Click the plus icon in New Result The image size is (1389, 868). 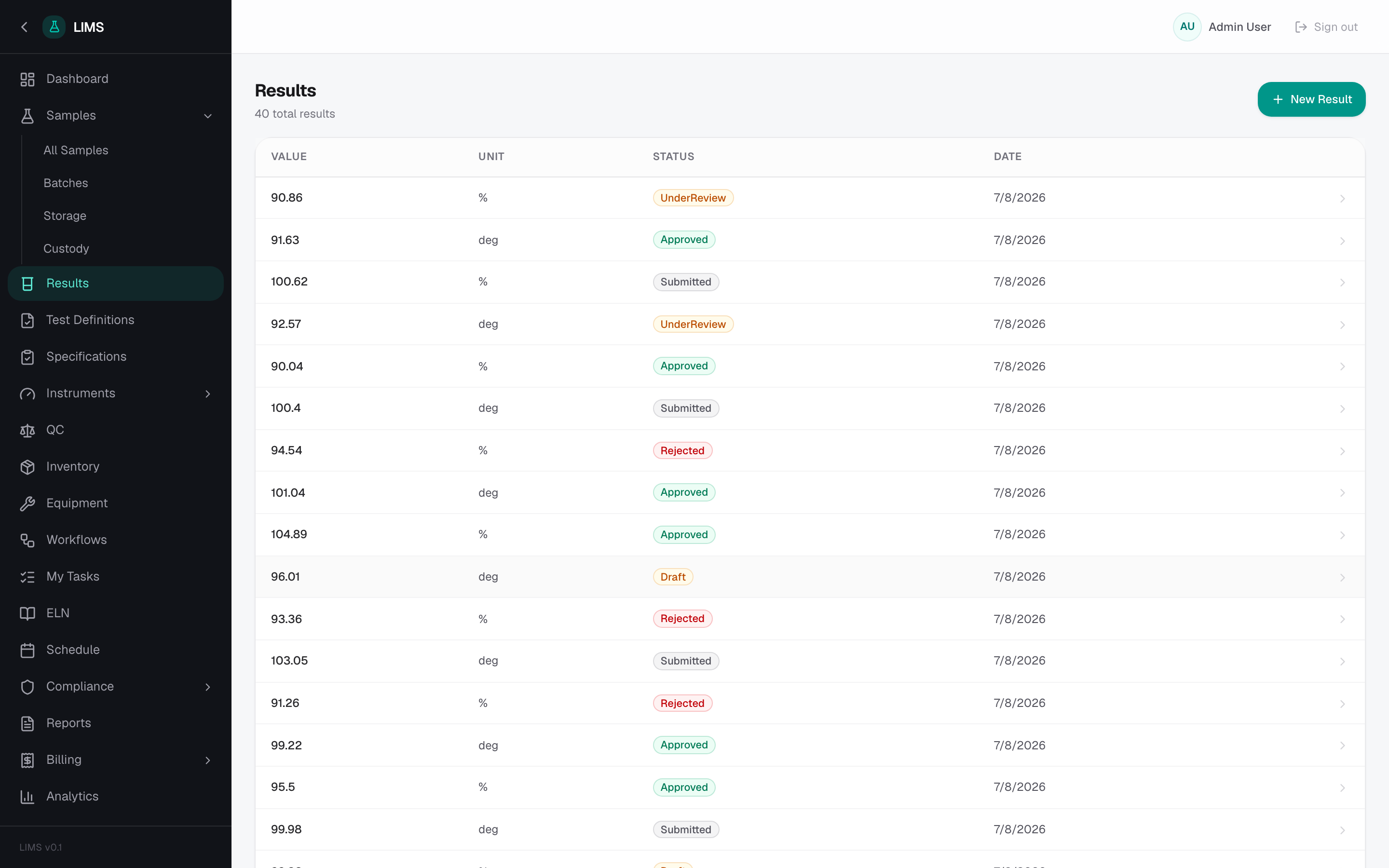(x=1278, y=100)
